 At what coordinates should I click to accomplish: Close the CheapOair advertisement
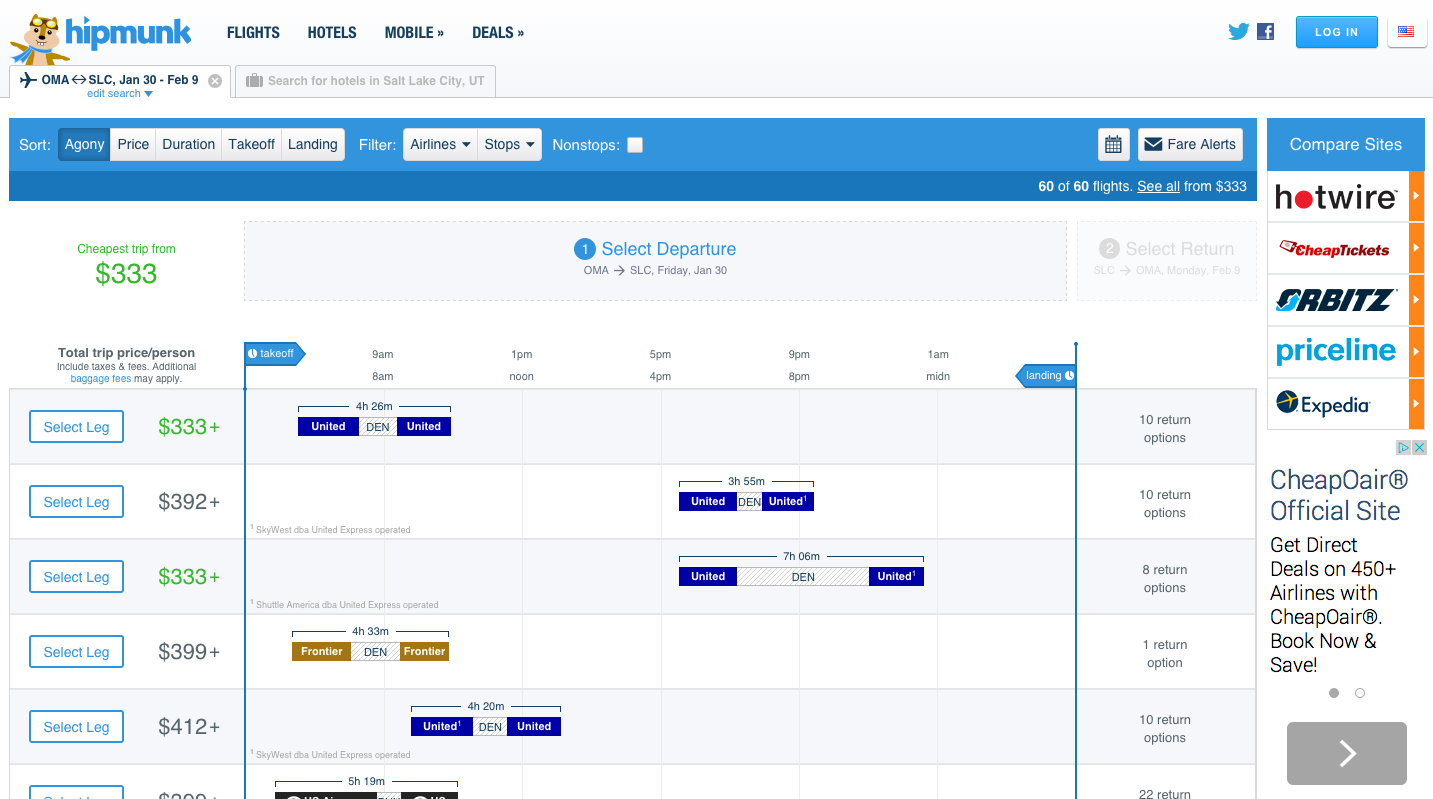(1419, 448)
